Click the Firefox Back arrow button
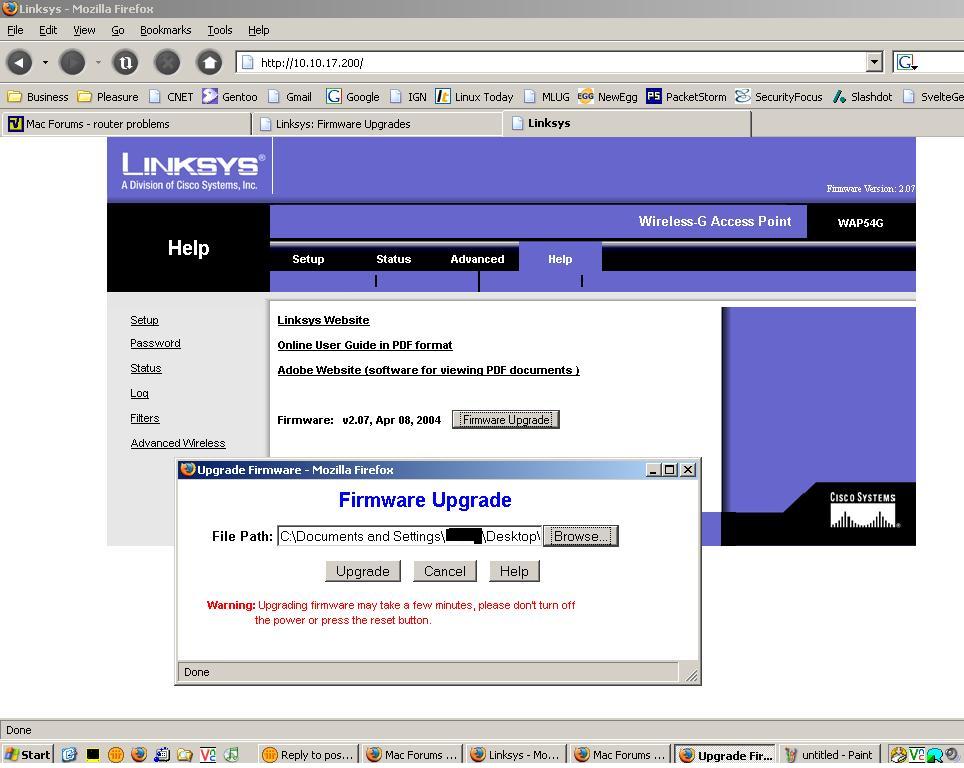Viewport: 964px width, 768px height. 19,63
